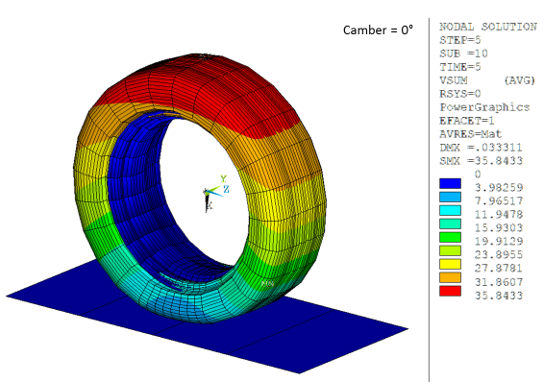Click the 'NODAL SOLUTION' heading text

(x=488, y=27)
